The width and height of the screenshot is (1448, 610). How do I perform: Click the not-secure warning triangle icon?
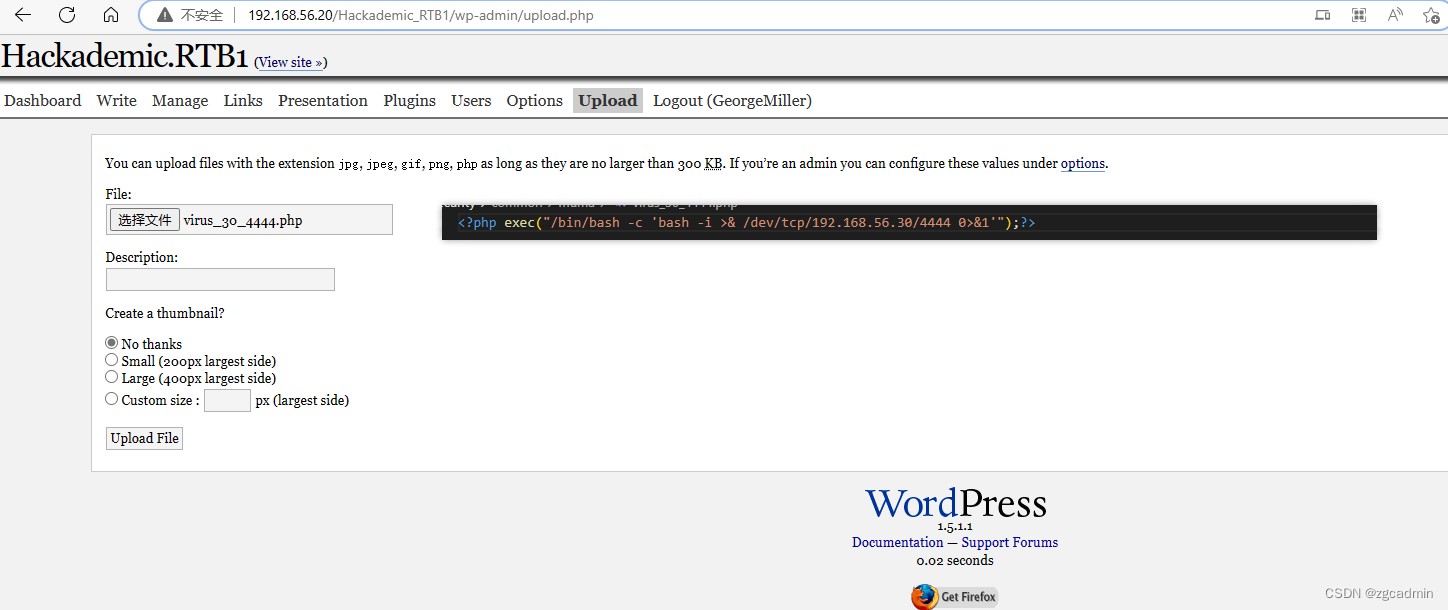(x=164, y=15)
